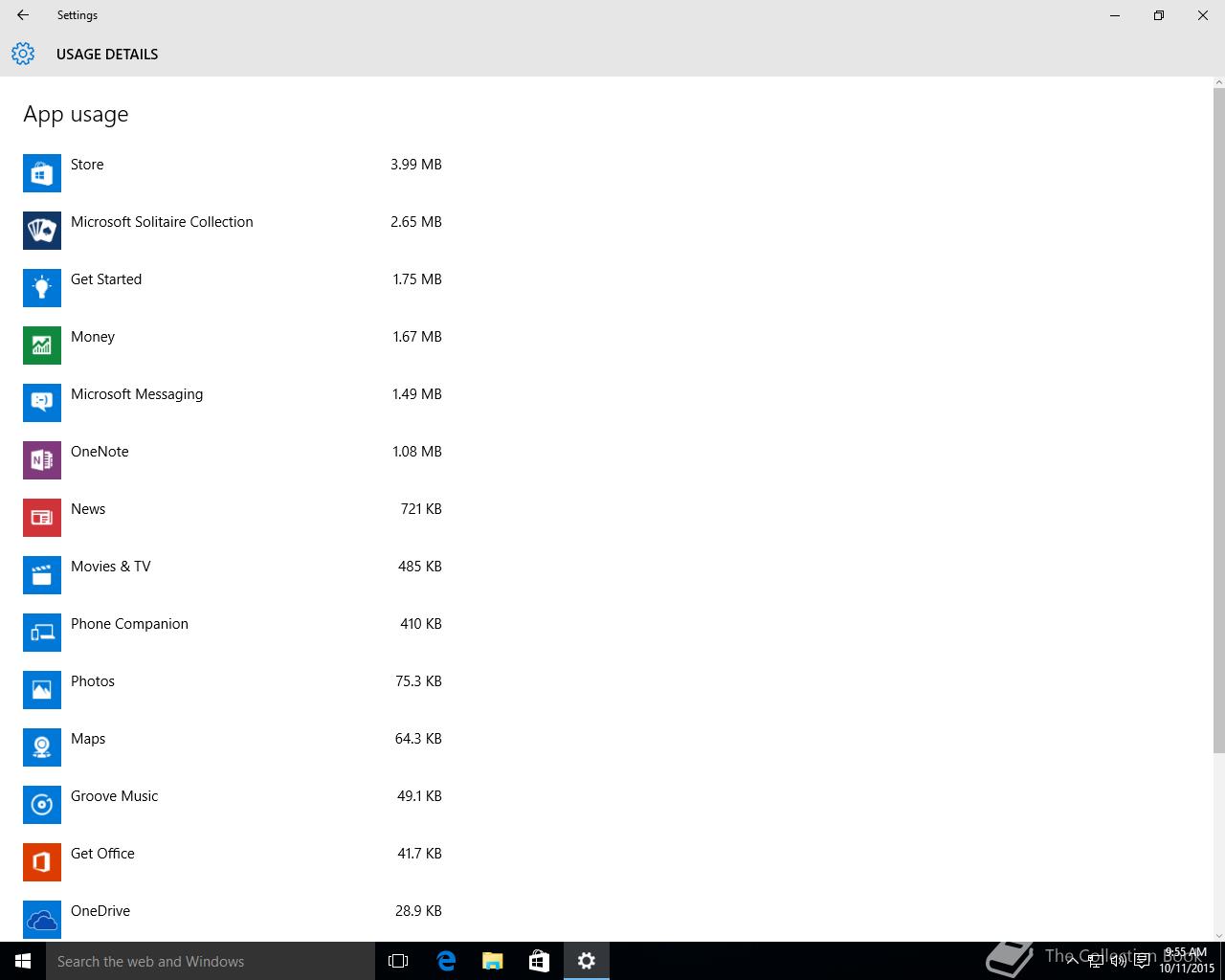Click the Groove Music icon
This screenshot has height=980, width=1225.
click(42, 805)
